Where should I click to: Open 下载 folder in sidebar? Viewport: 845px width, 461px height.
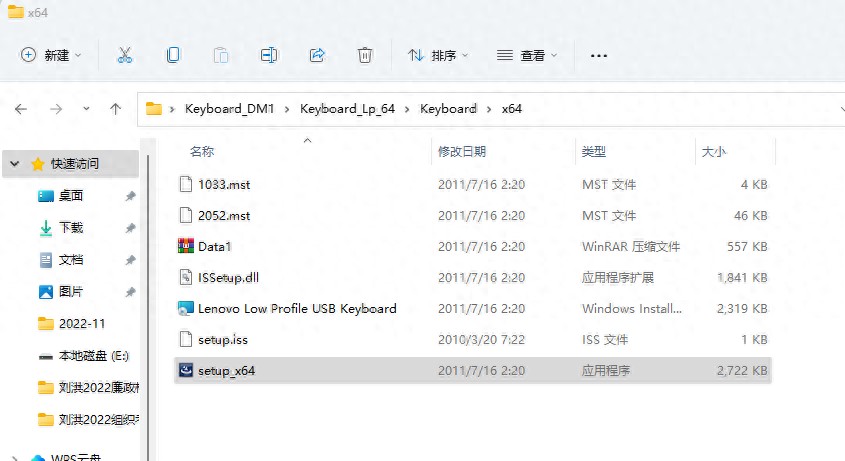click(71, 228)
